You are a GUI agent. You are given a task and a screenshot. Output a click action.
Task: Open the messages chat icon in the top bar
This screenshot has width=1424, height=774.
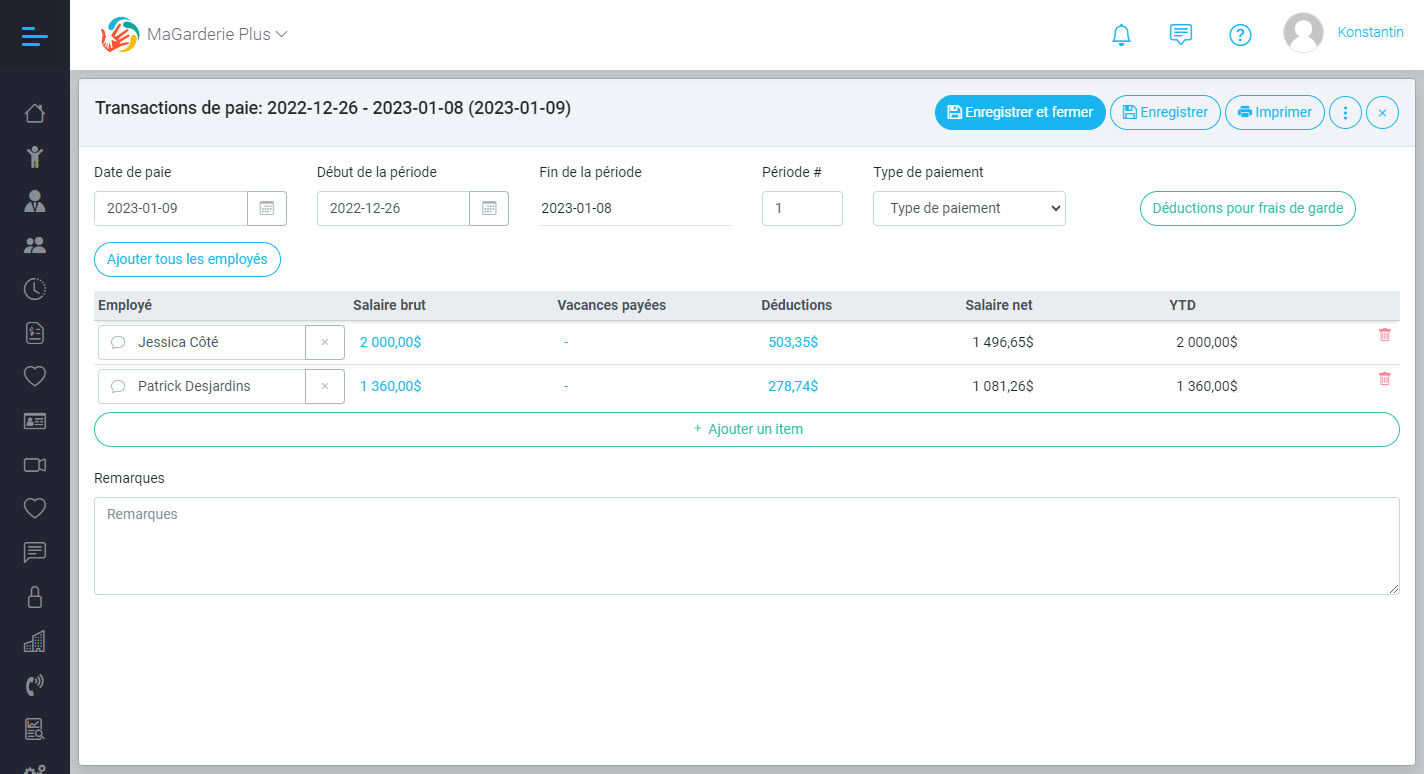pyautogui.click(x=1181, y=34)
